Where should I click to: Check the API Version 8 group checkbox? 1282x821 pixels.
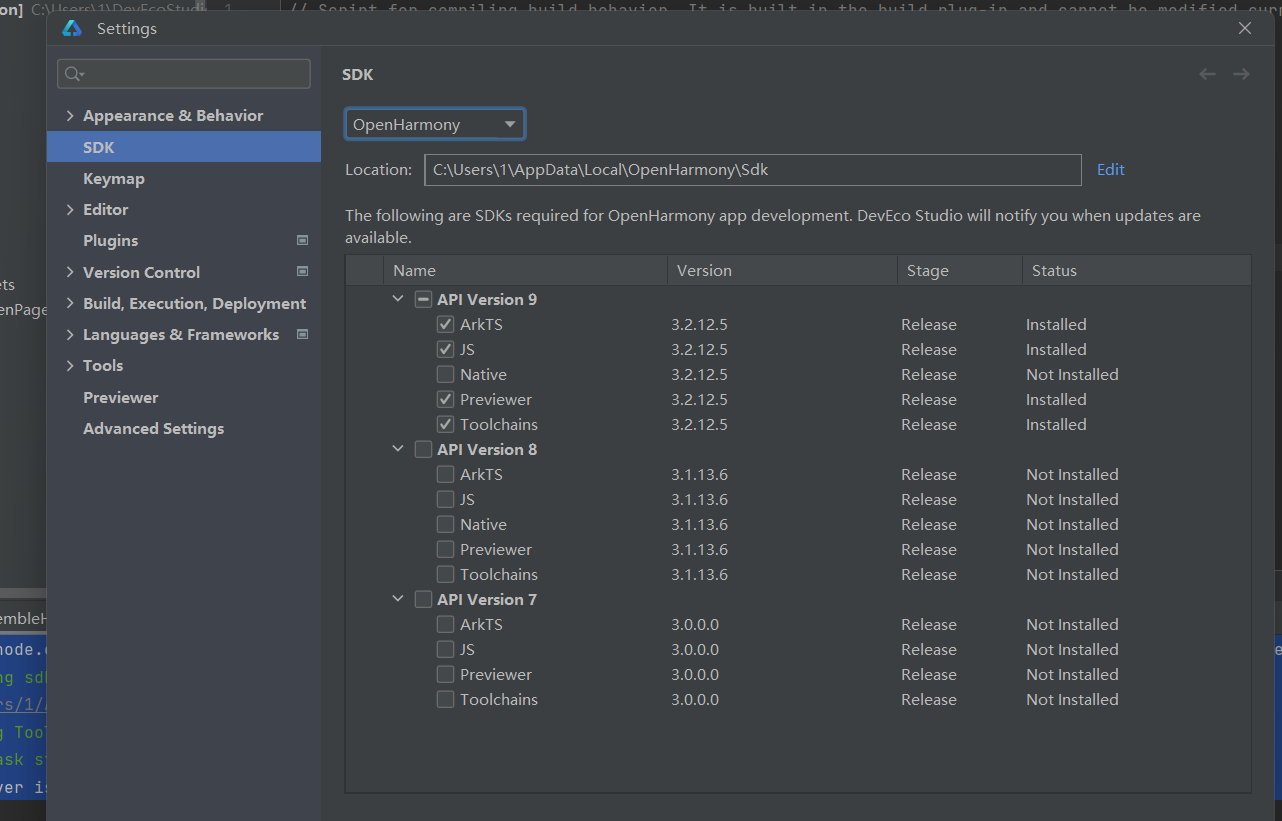click(423, 449)
